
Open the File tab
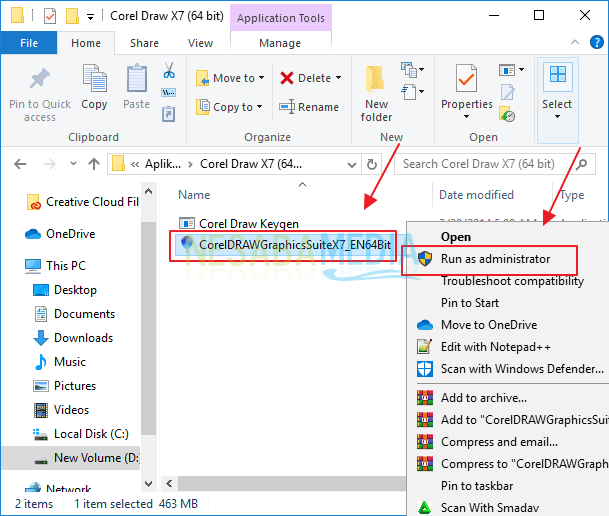(x=29, y=43)
